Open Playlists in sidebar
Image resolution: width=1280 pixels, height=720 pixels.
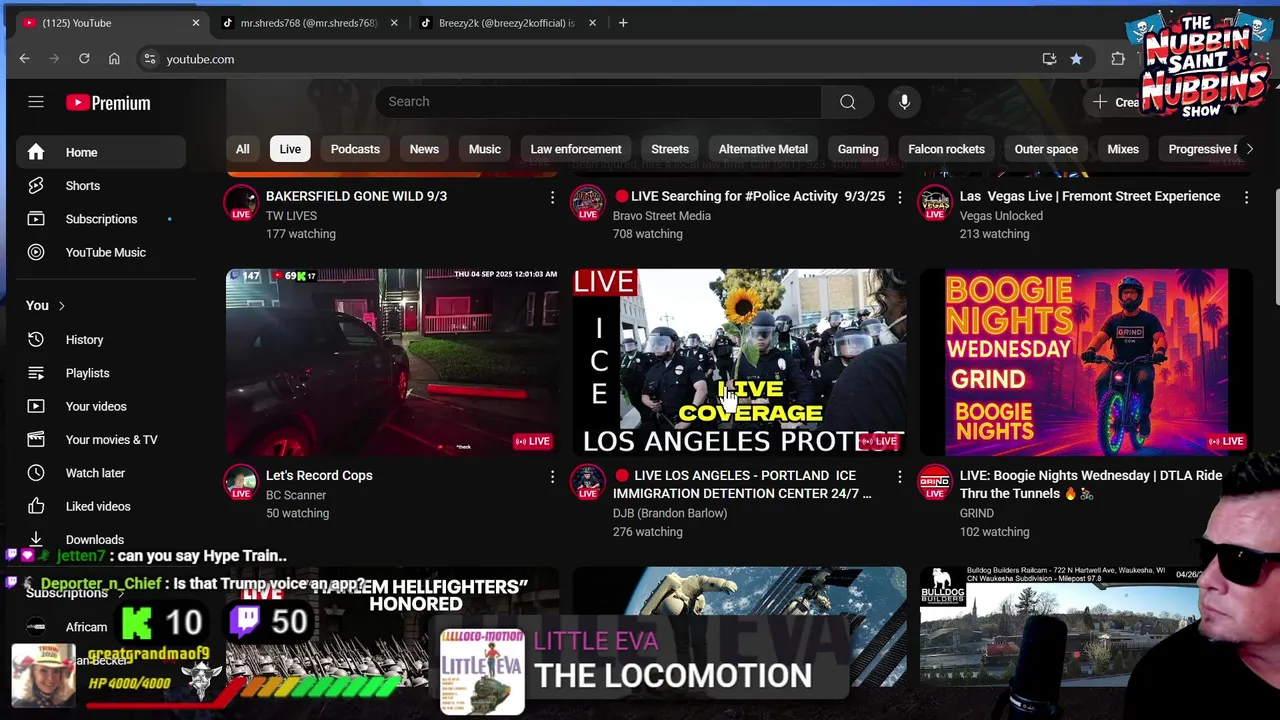coord(101,373)
